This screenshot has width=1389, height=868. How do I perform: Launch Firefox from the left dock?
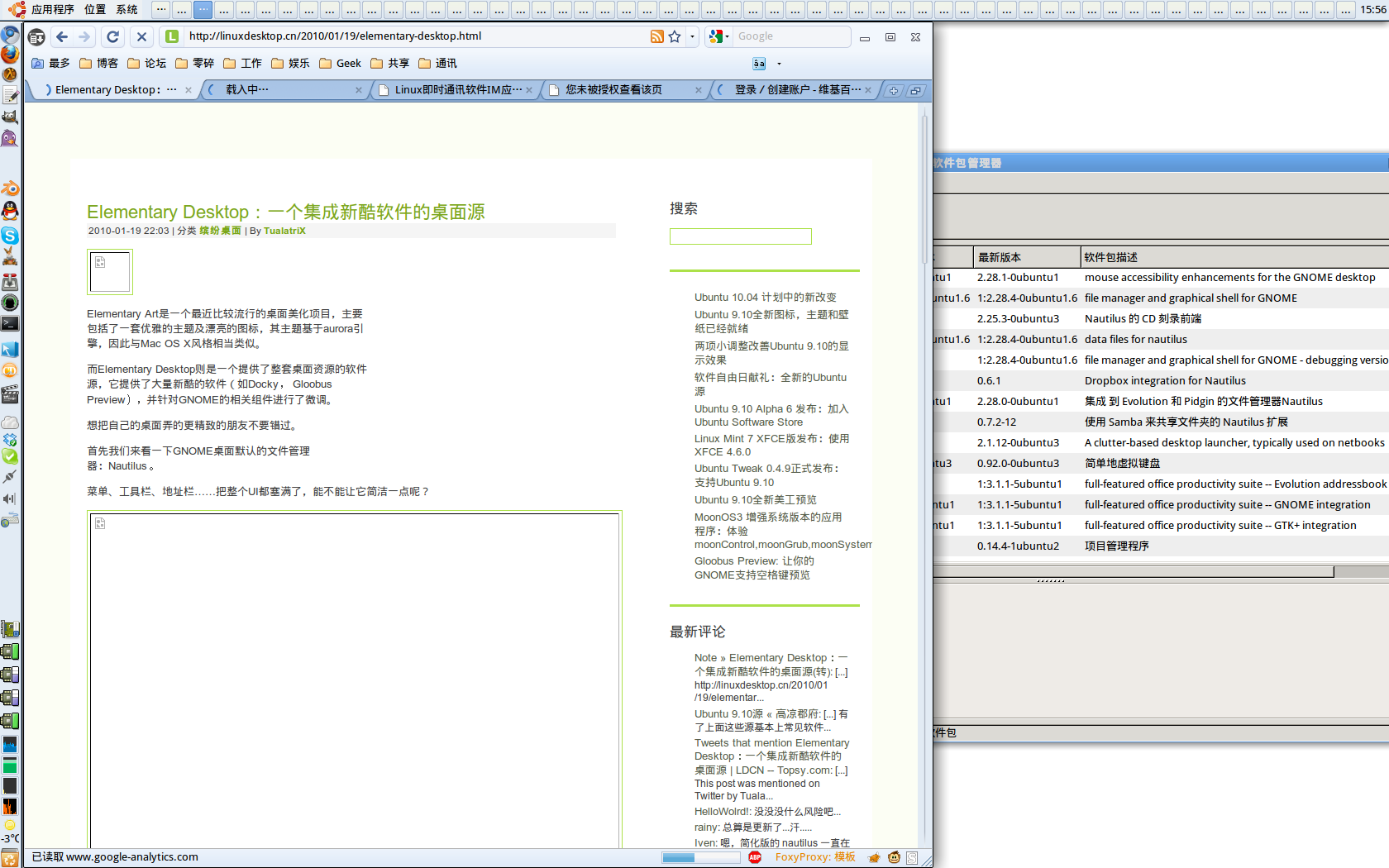pos(10,55)
